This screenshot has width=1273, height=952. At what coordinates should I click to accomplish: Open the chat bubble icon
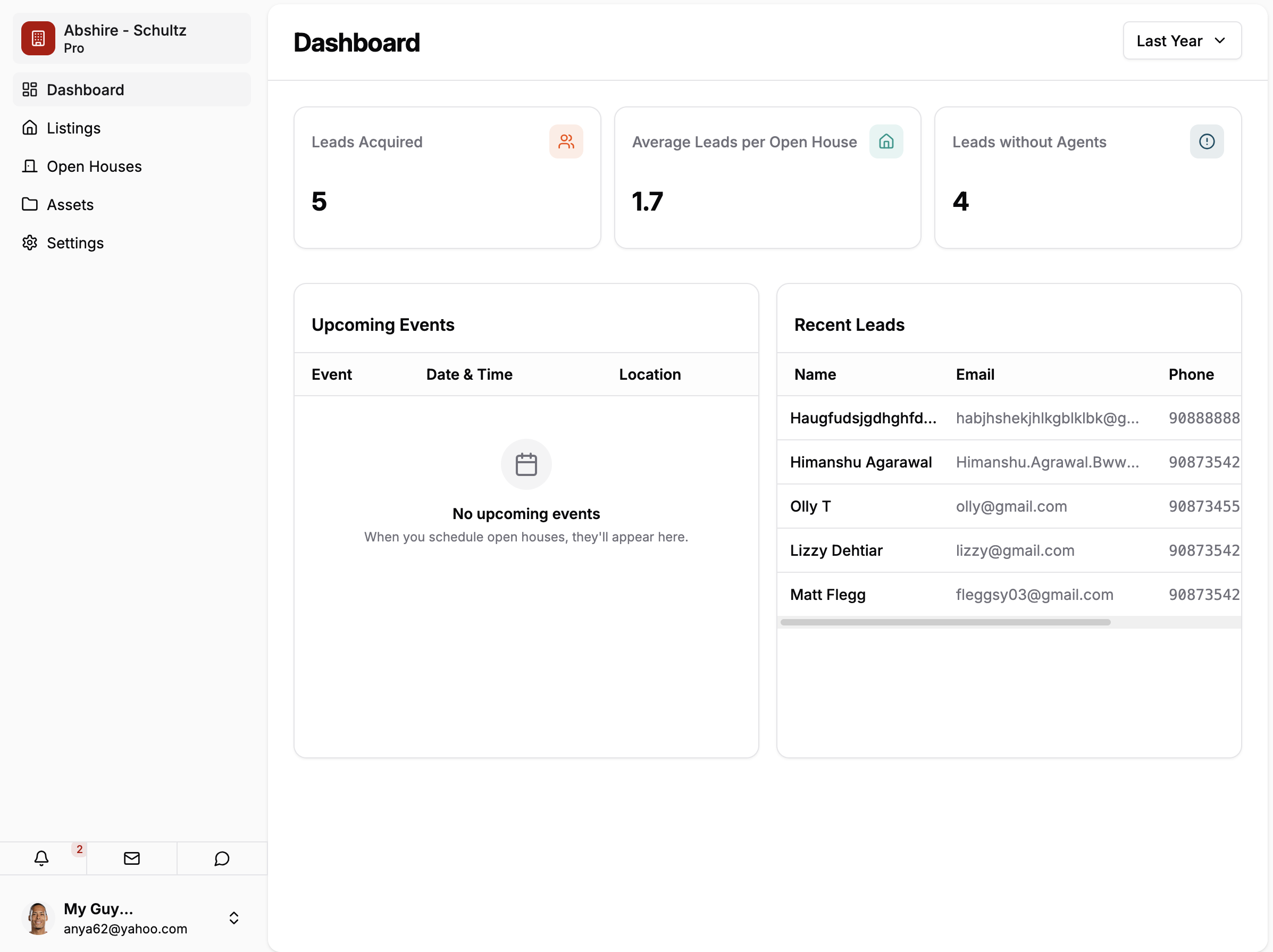coord(222,858)
